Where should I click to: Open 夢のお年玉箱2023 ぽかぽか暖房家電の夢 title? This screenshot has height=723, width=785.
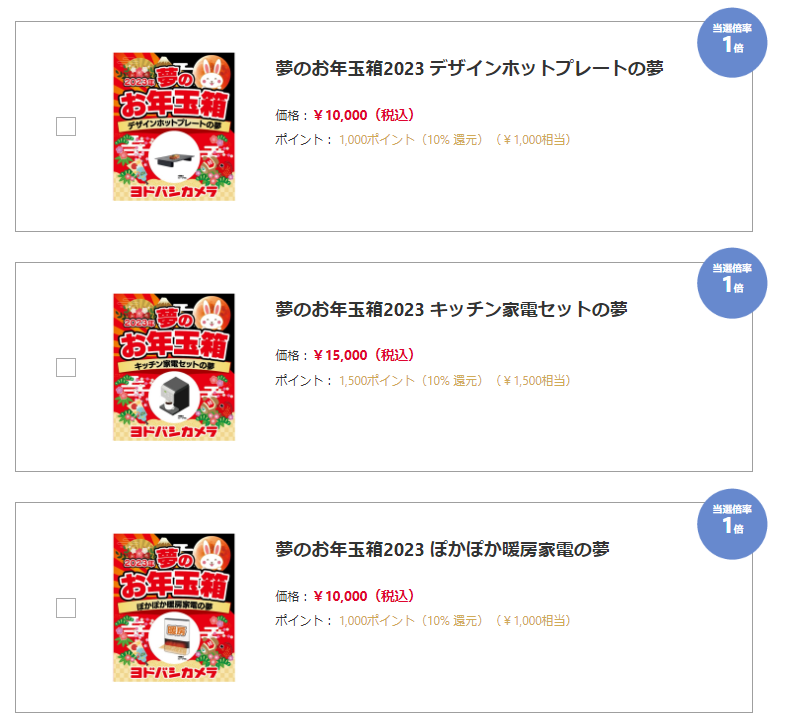[x=442, y=549]
